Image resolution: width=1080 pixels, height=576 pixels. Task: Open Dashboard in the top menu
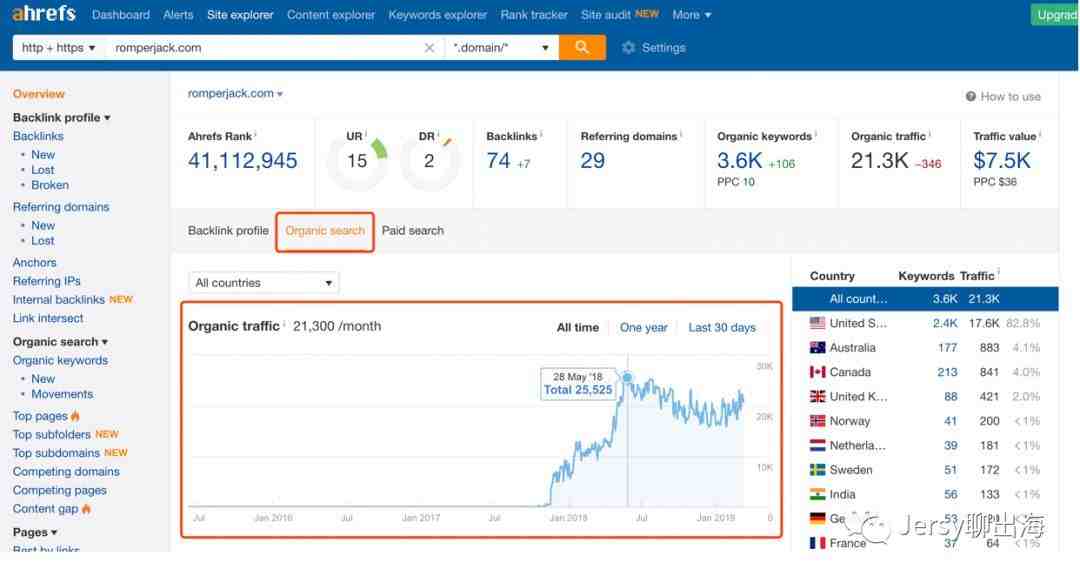coord(121,14)
